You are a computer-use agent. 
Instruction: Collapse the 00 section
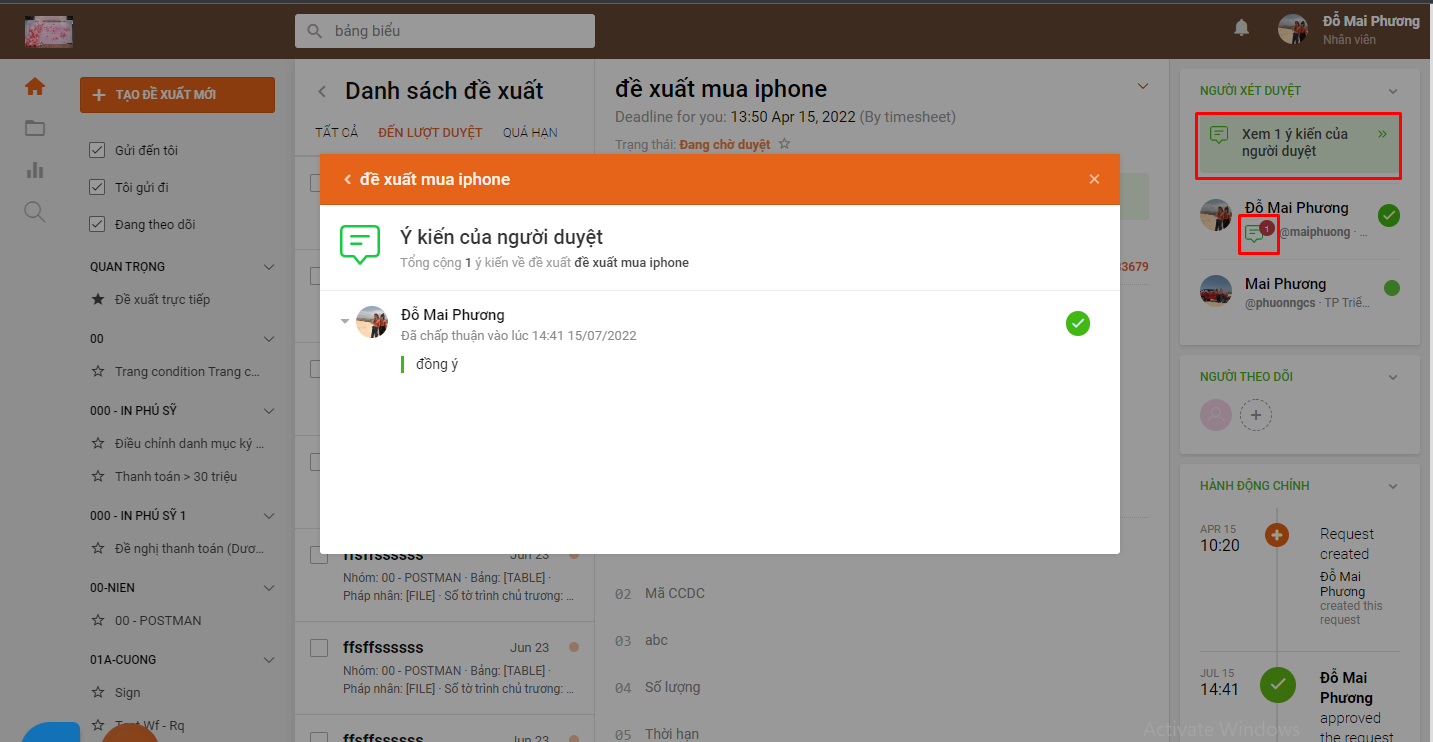pyautogui.click(x=268, y=339)
